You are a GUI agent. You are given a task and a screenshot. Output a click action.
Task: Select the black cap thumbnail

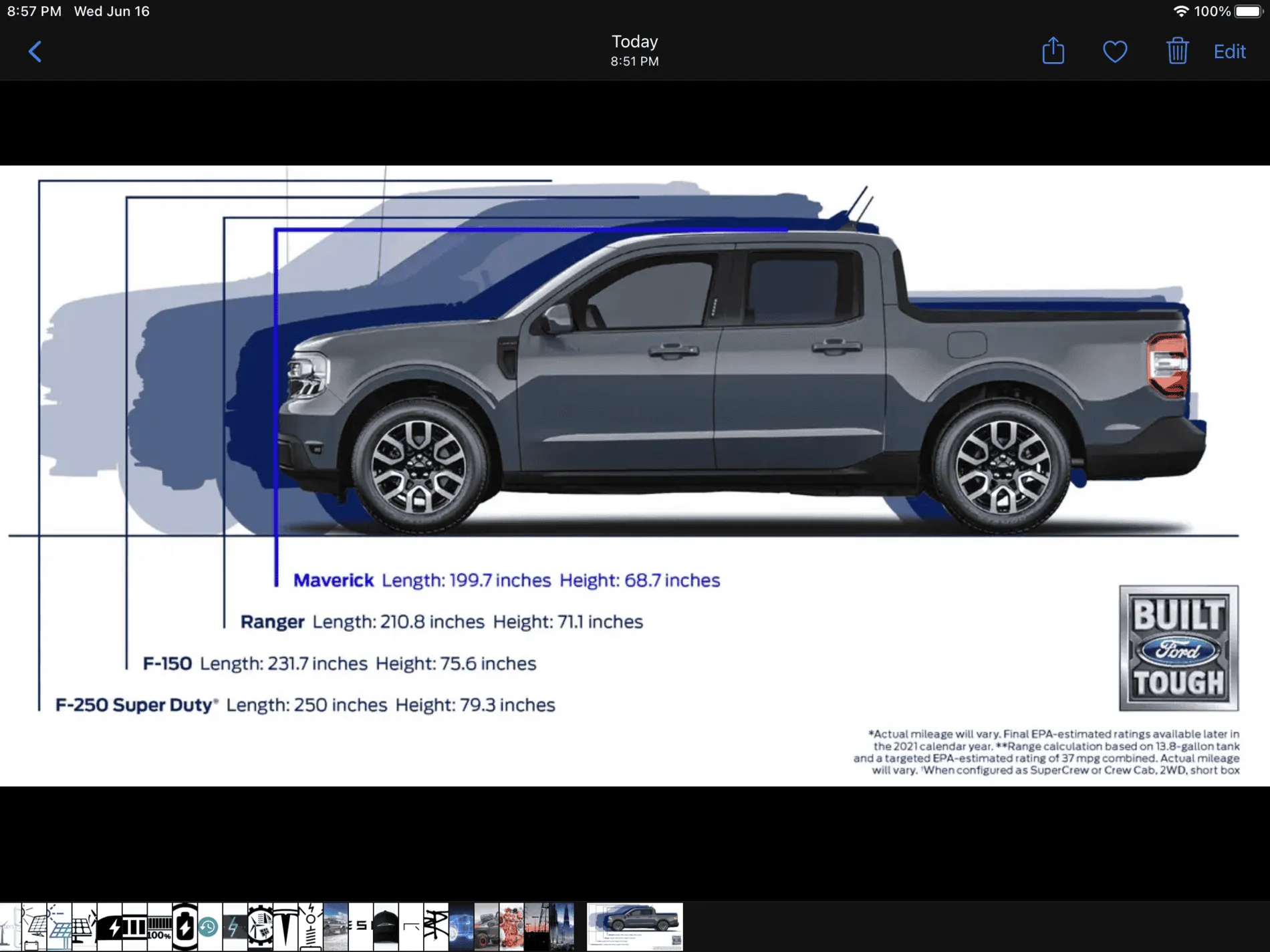386,927
